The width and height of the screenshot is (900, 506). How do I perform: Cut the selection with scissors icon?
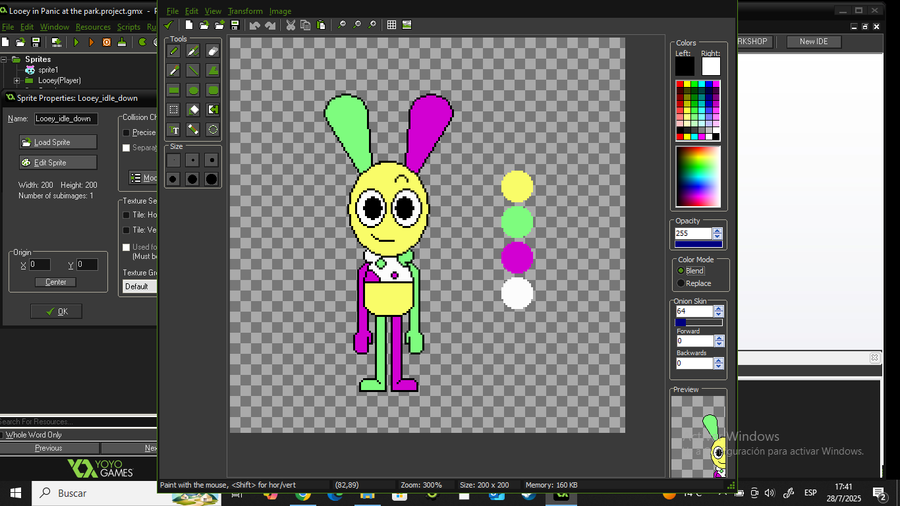[290, 25]
